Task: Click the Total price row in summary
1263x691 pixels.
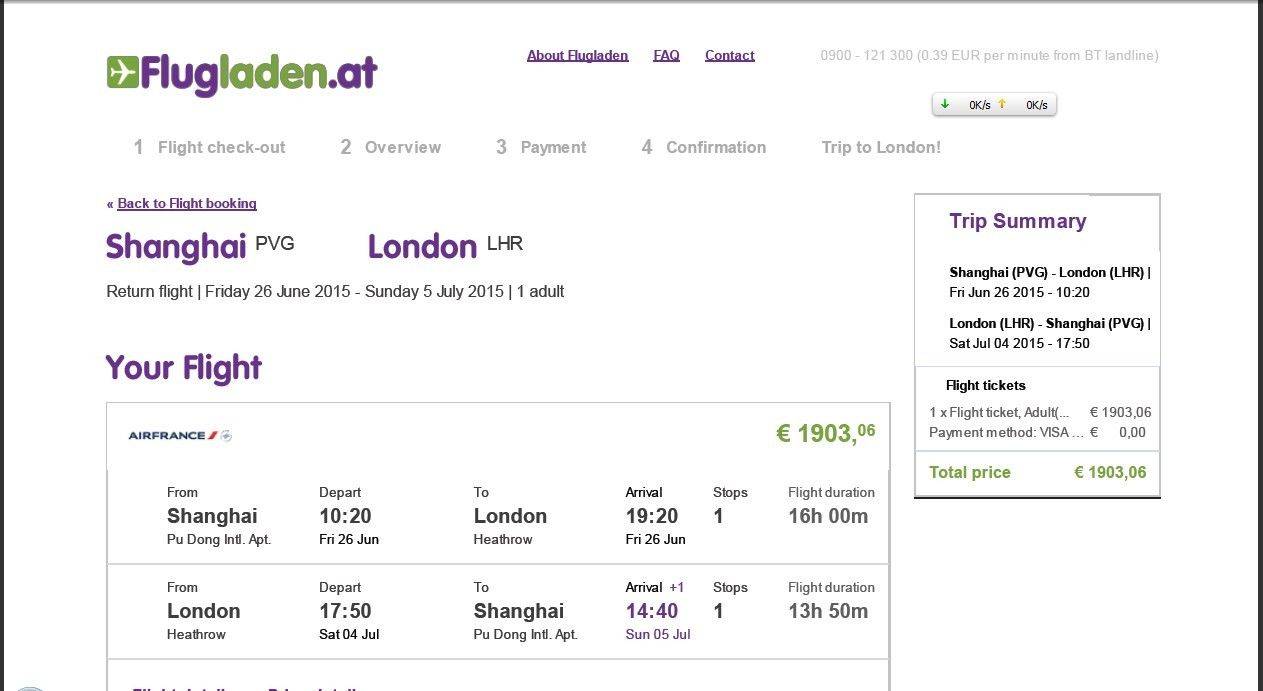Action: click(x=1037, y=472)
